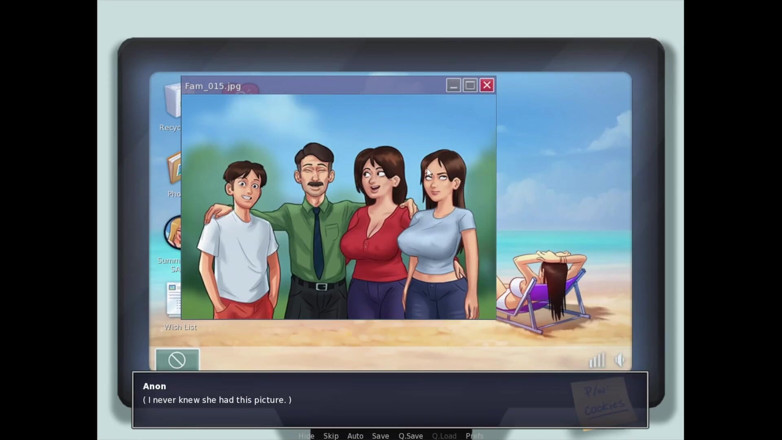Toggle Auto advance in the quick menu
Screen dimensions: 782x440
click(355, 436)
